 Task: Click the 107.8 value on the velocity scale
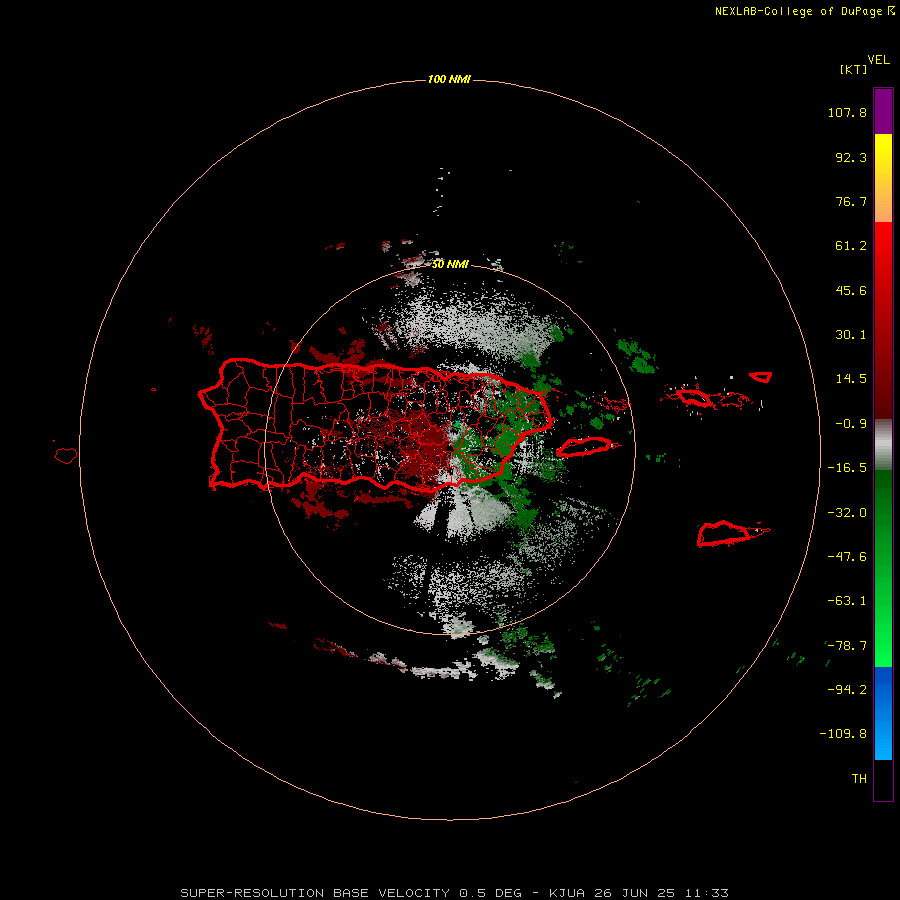847,112
